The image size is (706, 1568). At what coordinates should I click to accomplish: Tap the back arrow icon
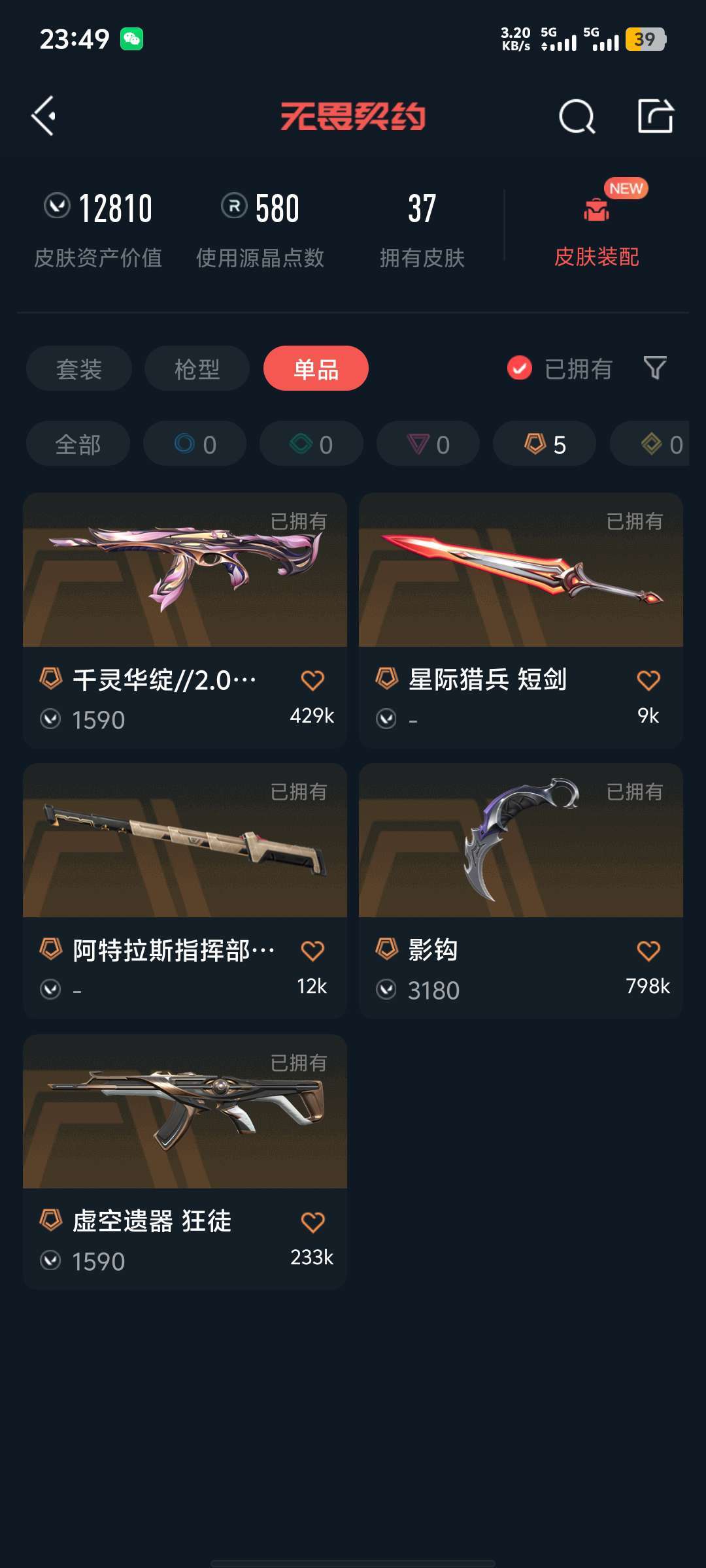tap(44, 116)
